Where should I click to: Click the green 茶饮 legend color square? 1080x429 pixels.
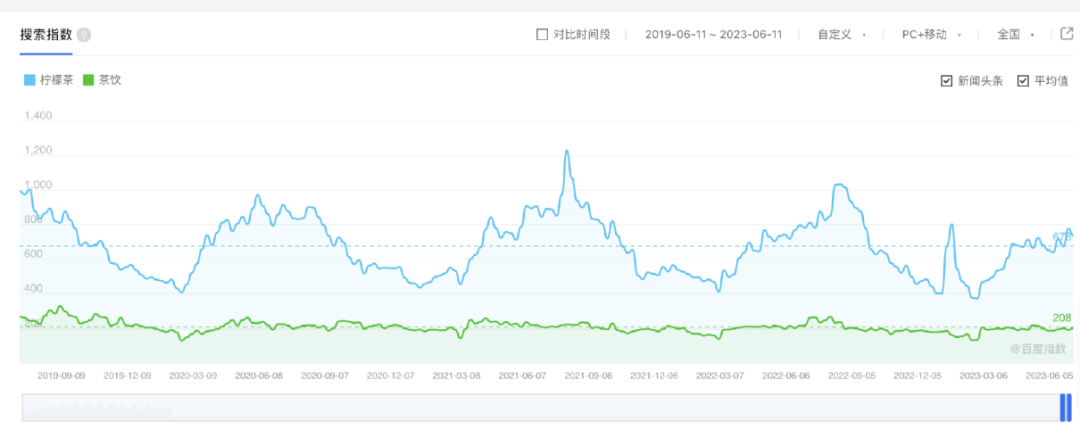(x=89, y=80)
